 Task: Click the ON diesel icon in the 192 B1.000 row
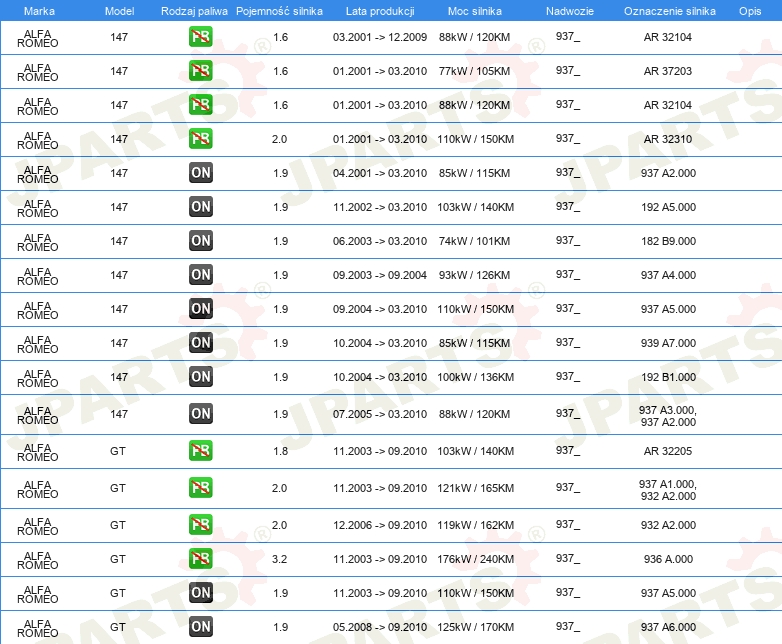pos(200,377)
